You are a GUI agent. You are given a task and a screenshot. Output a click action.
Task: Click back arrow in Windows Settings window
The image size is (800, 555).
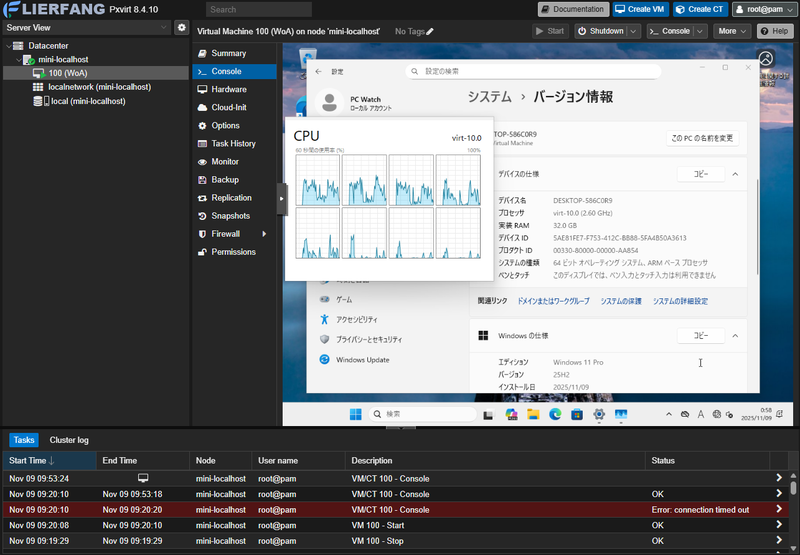[318, 72]
